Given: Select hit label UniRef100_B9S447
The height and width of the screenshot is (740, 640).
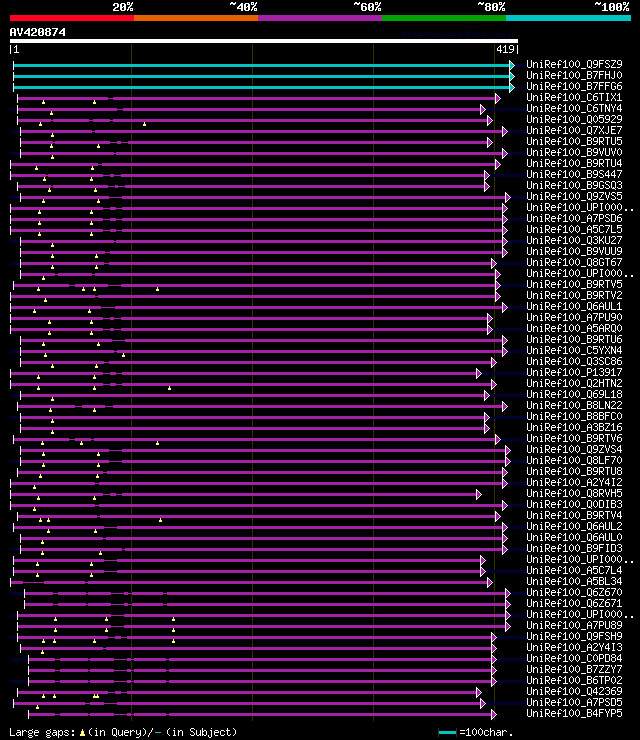Looking at the screenshot, I should [x=574, y=174].
